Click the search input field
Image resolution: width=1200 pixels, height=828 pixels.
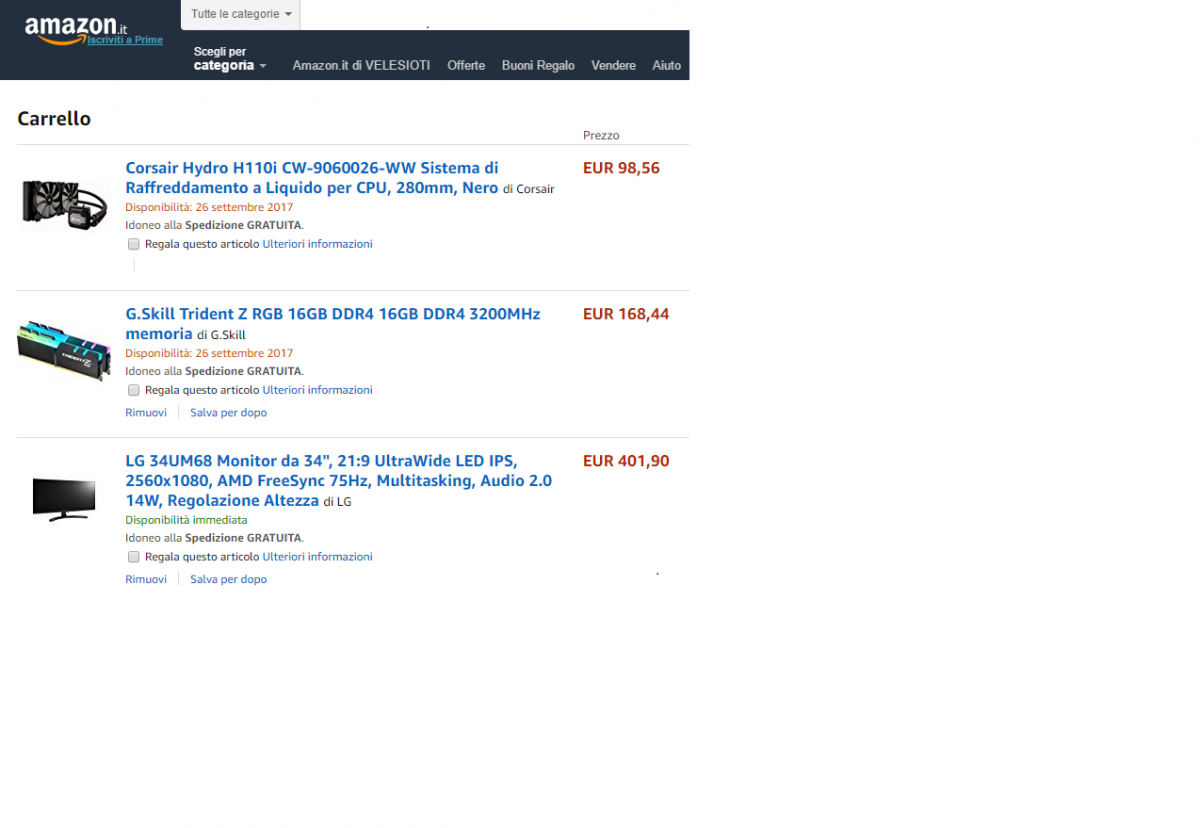coord(494,14)
